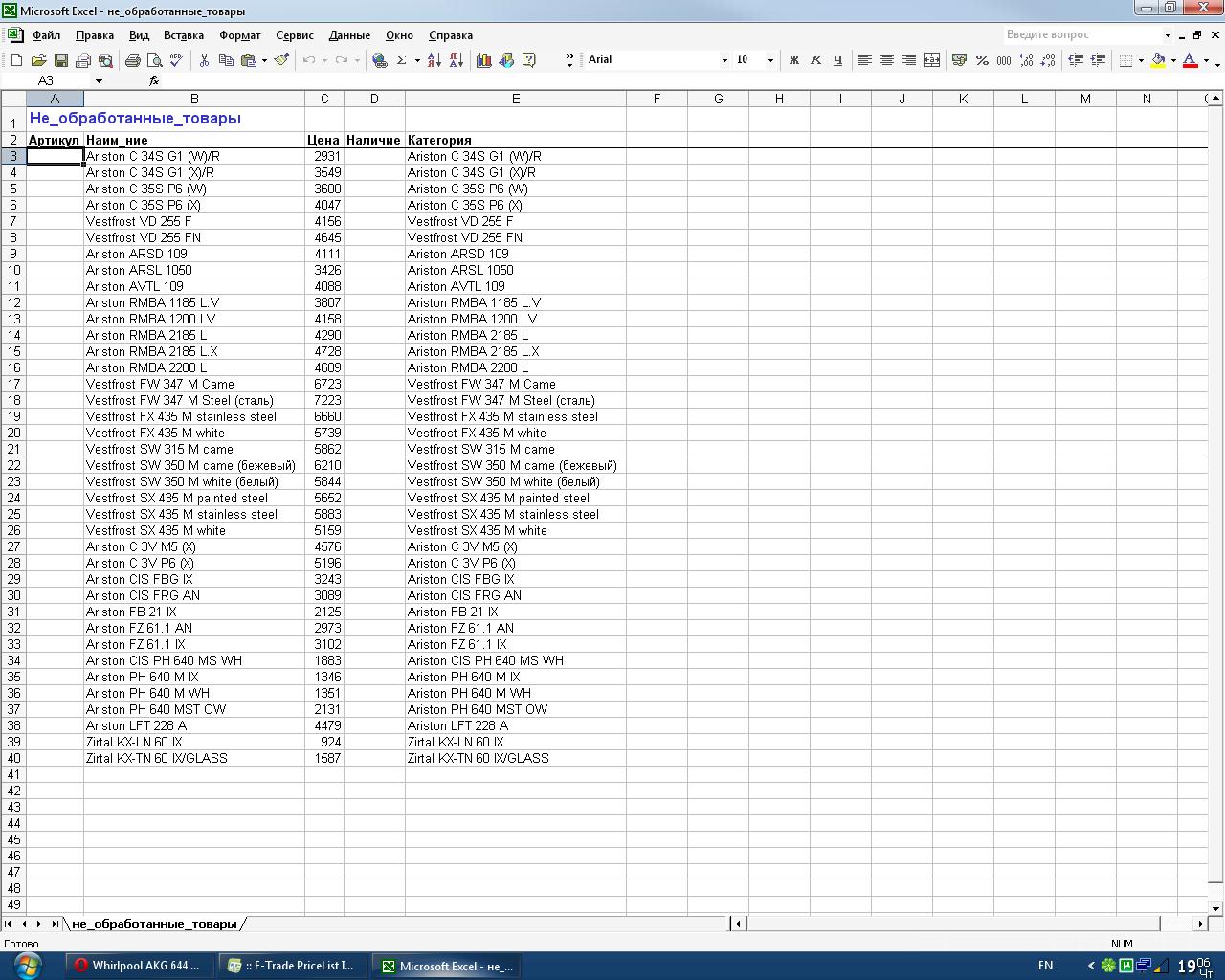The height and width of the screenshot is (980, 1225).
Task: Jump to last sheet tab arrow
Action: [55, 924]
